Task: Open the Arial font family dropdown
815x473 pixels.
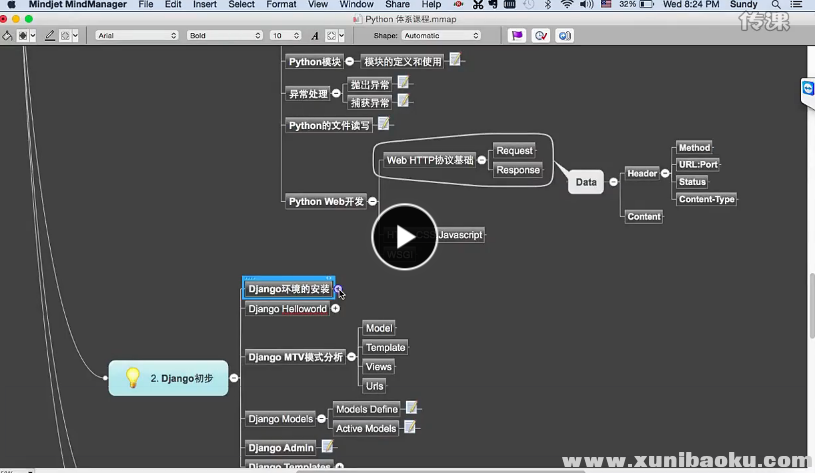Action: coord(136,35)
